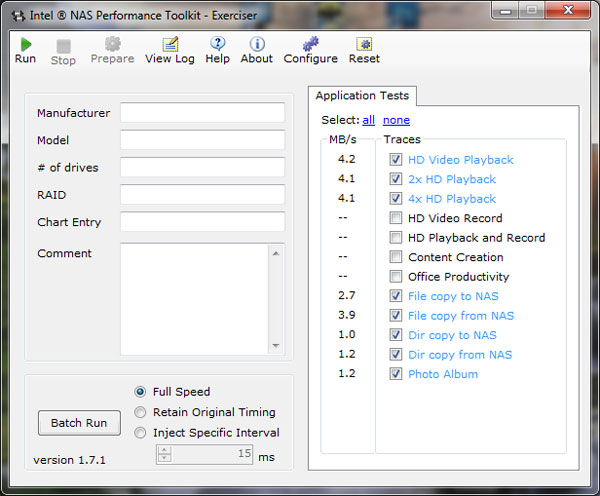Uncheck Dir copy to NAS

click(396, 335)
